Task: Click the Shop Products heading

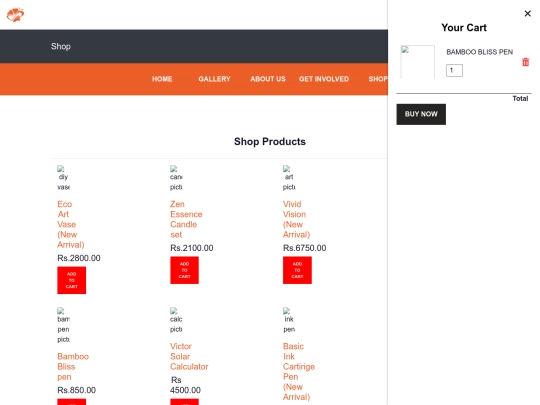Action: pos(270,142)
